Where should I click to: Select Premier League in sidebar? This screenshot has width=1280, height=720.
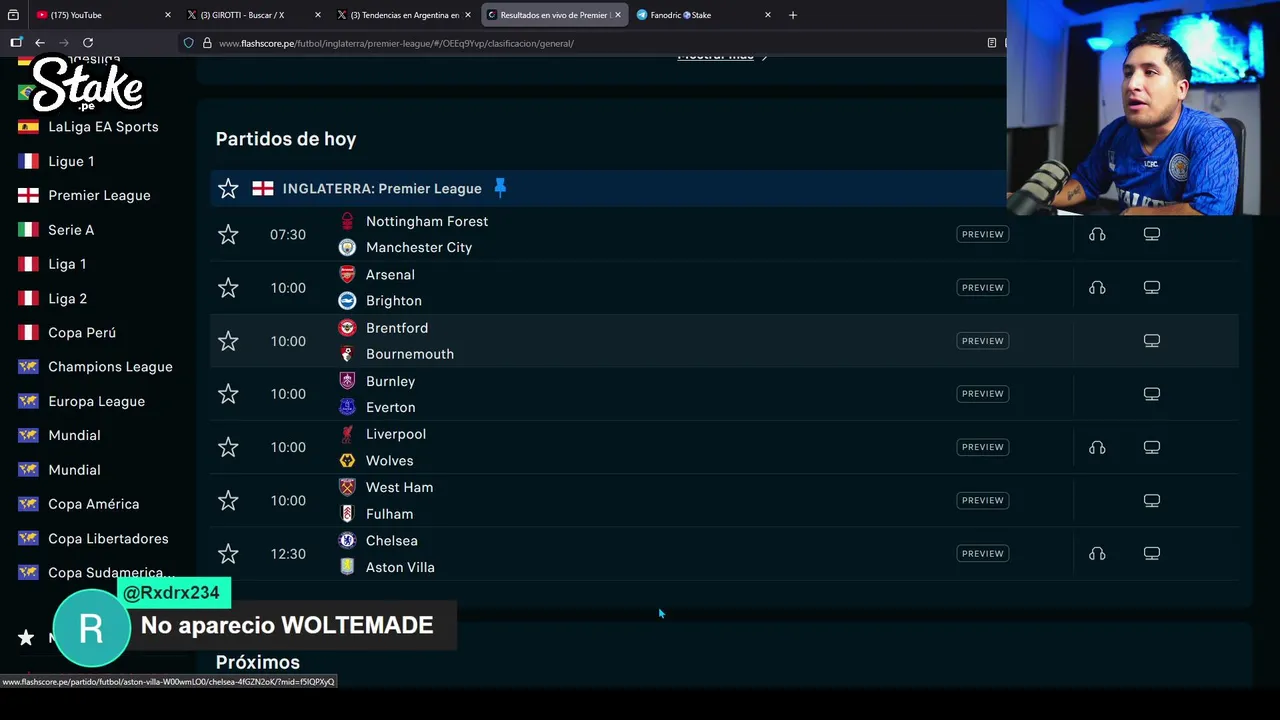[99, 195]
